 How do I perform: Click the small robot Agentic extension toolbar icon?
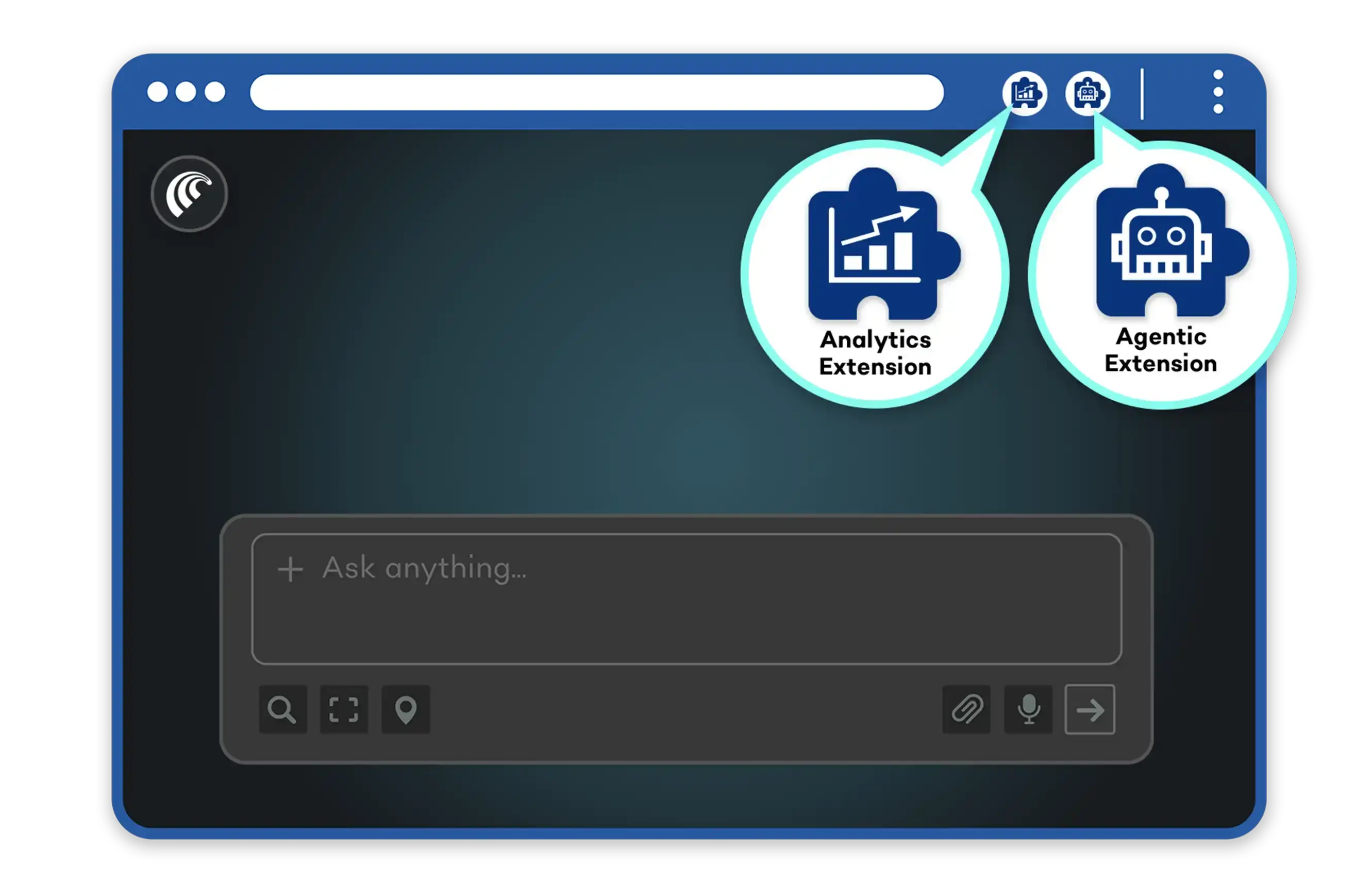click(1087, 93)
